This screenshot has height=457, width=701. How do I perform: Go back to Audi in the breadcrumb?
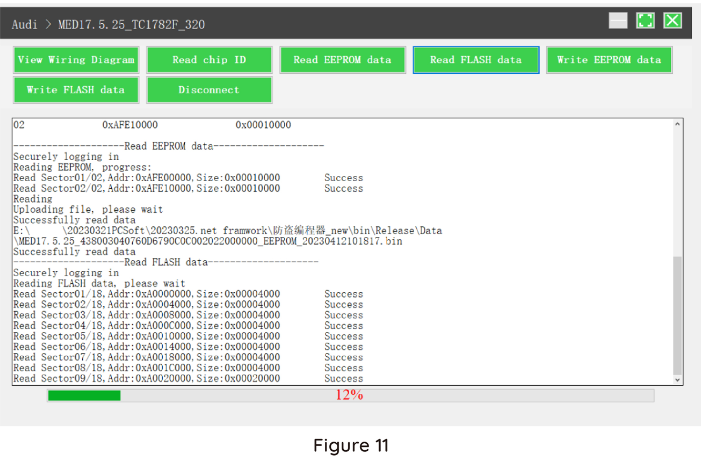(x=25, y=23)
